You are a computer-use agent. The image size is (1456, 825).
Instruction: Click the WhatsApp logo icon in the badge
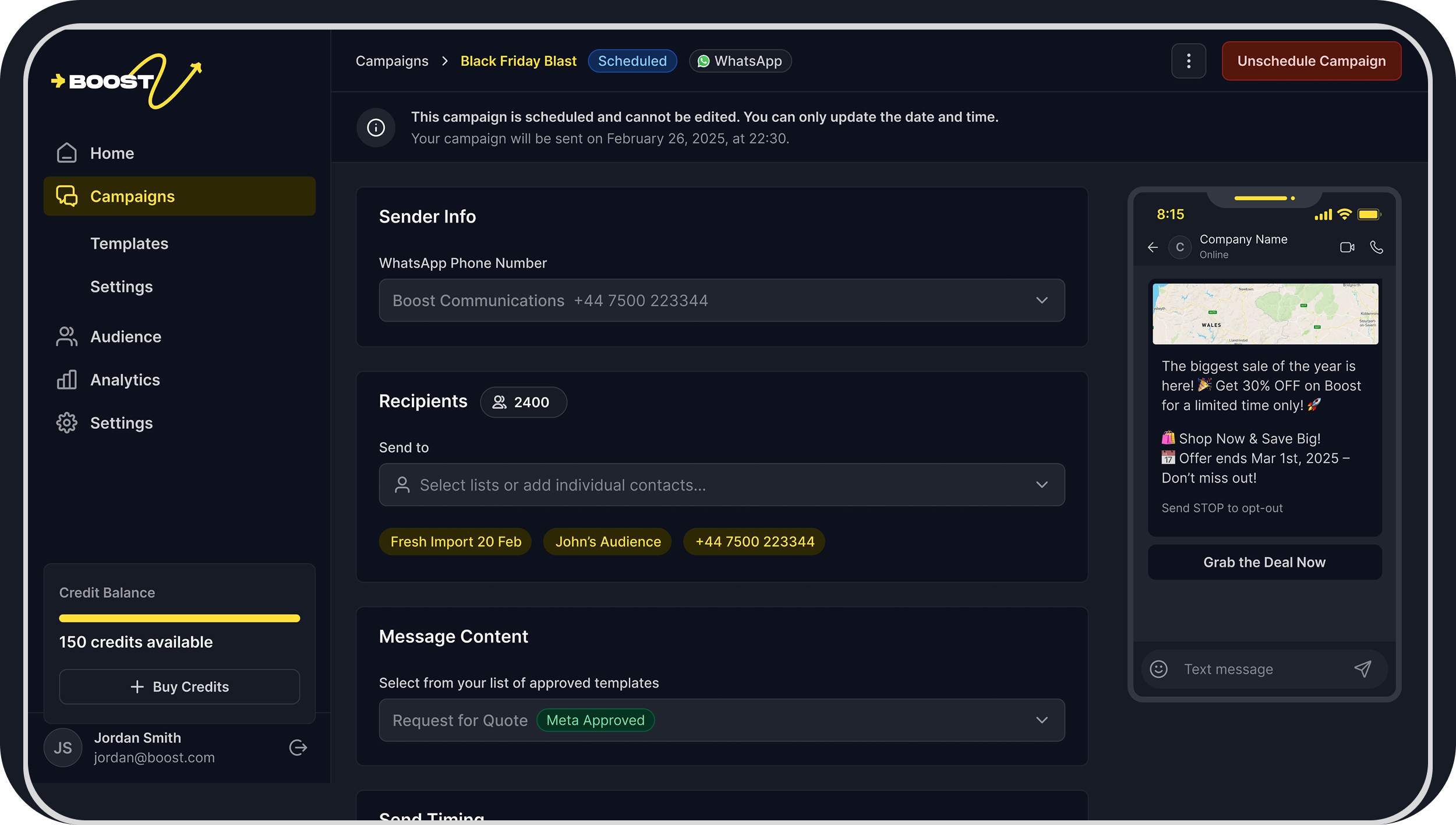(704, 61)
